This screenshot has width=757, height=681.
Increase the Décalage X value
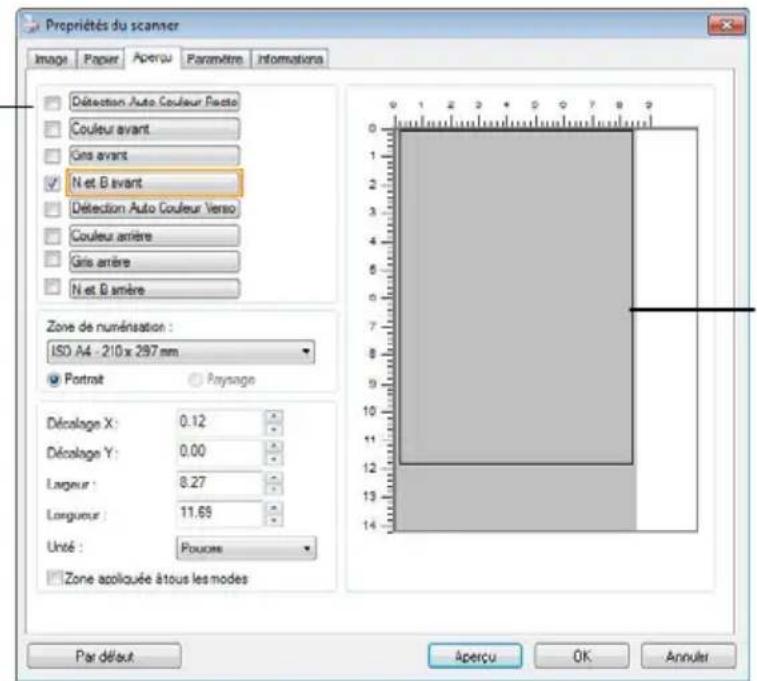point(274,416)
